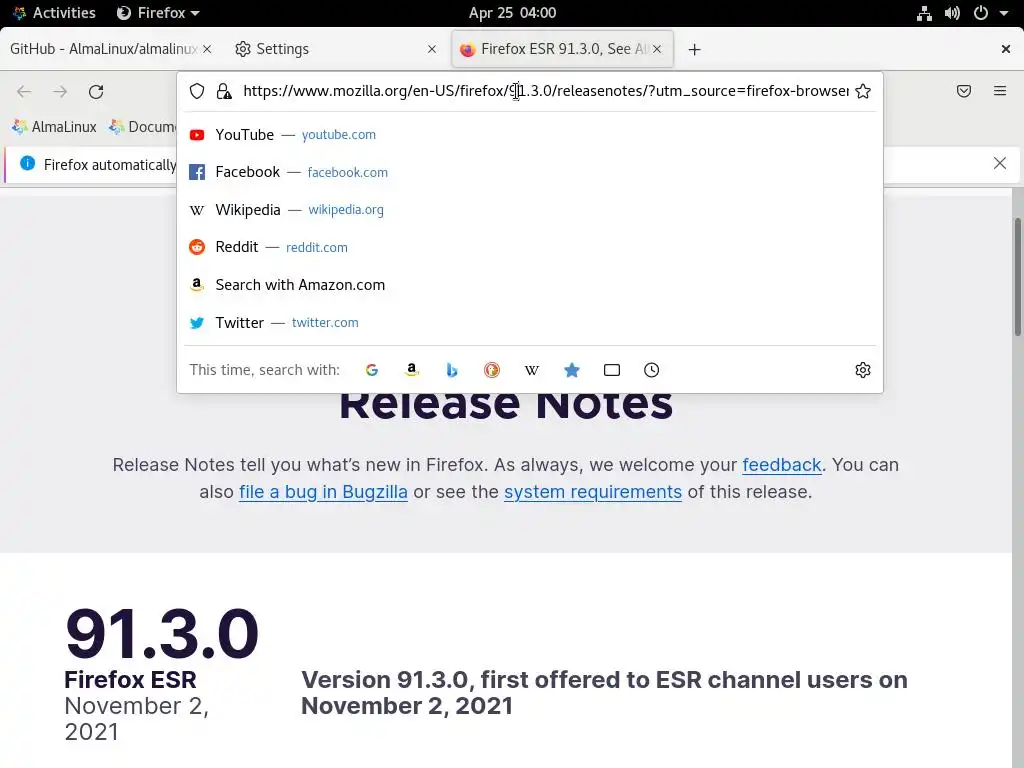
Task: Click the Firefox automatically notification text
Action: click(x=110, y=165)
